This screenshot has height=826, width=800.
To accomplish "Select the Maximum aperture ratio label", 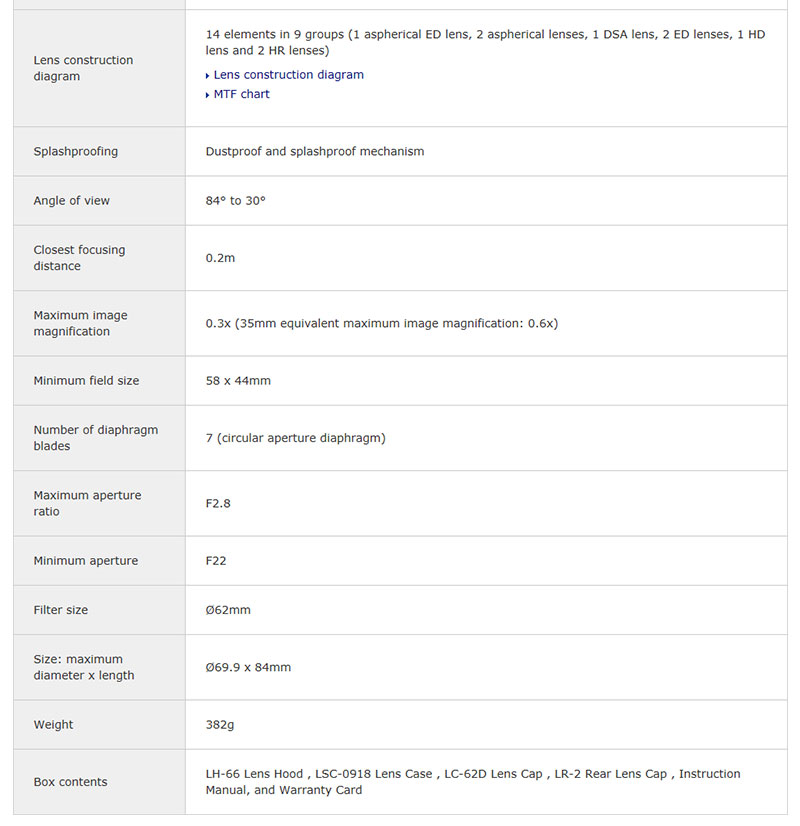I will tap(88, 503).
